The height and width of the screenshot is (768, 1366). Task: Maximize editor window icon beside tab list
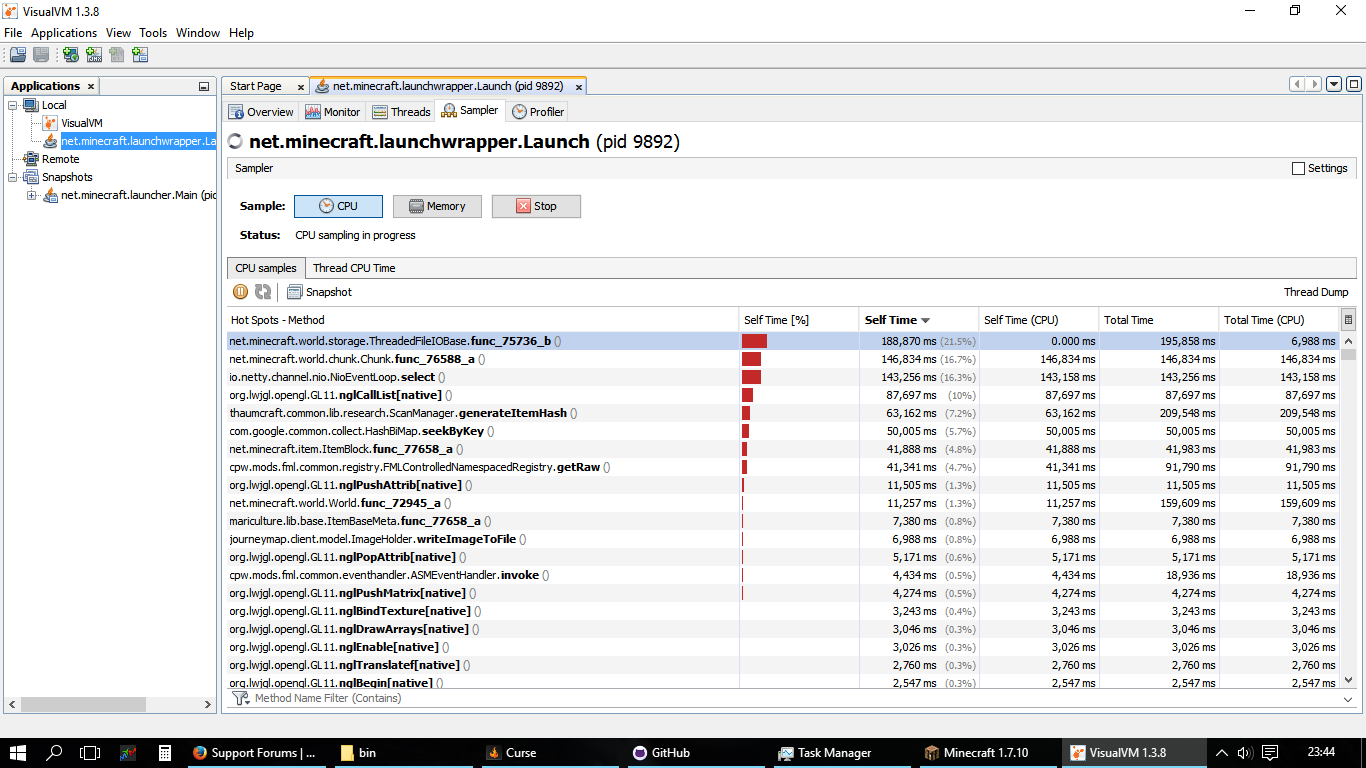(1354, 84)
